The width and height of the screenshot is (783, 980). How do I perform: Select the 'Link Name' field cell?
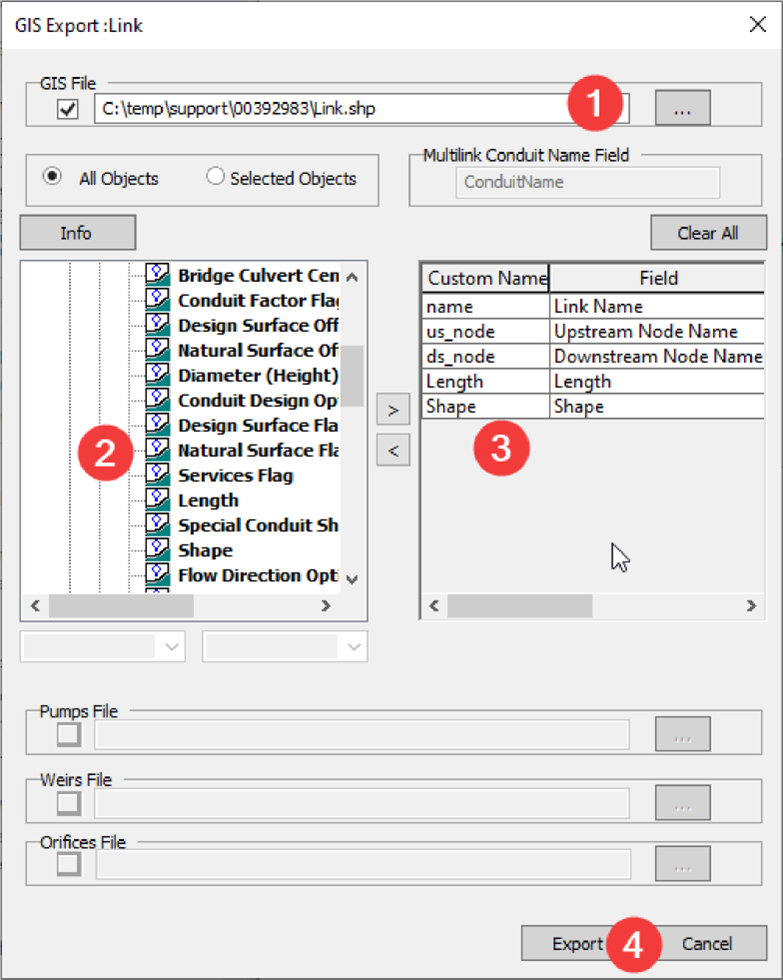657,307
